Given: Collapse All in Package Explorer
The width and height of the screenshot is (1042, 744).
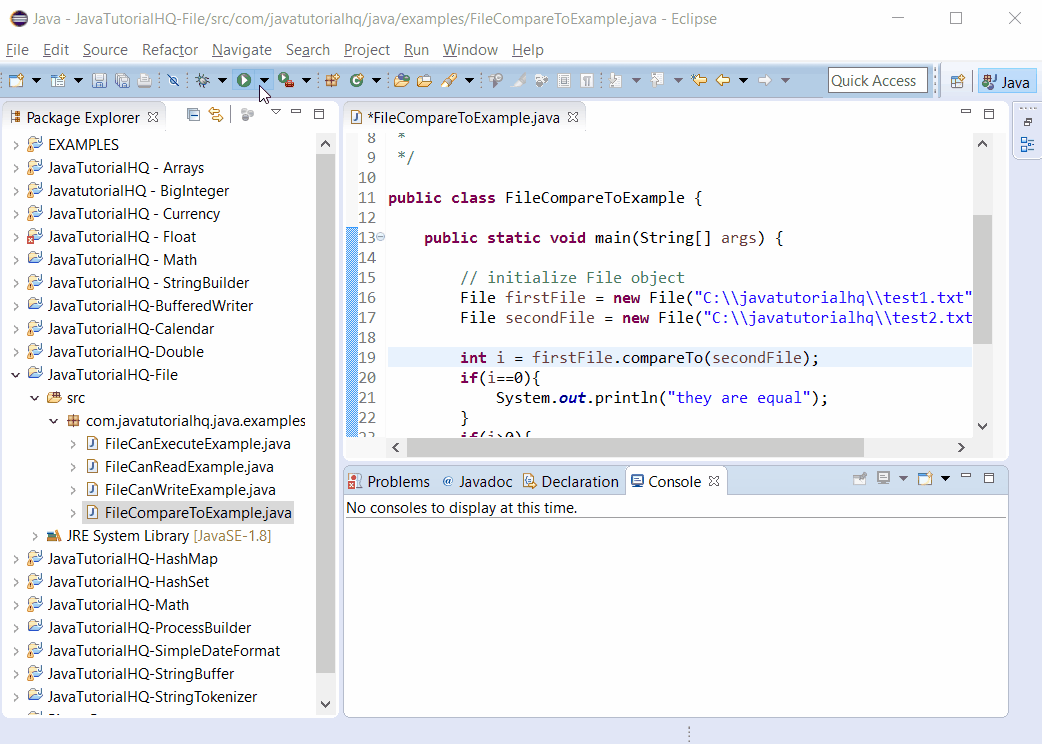Looking at the screenshot, I should tap(193, 115).
